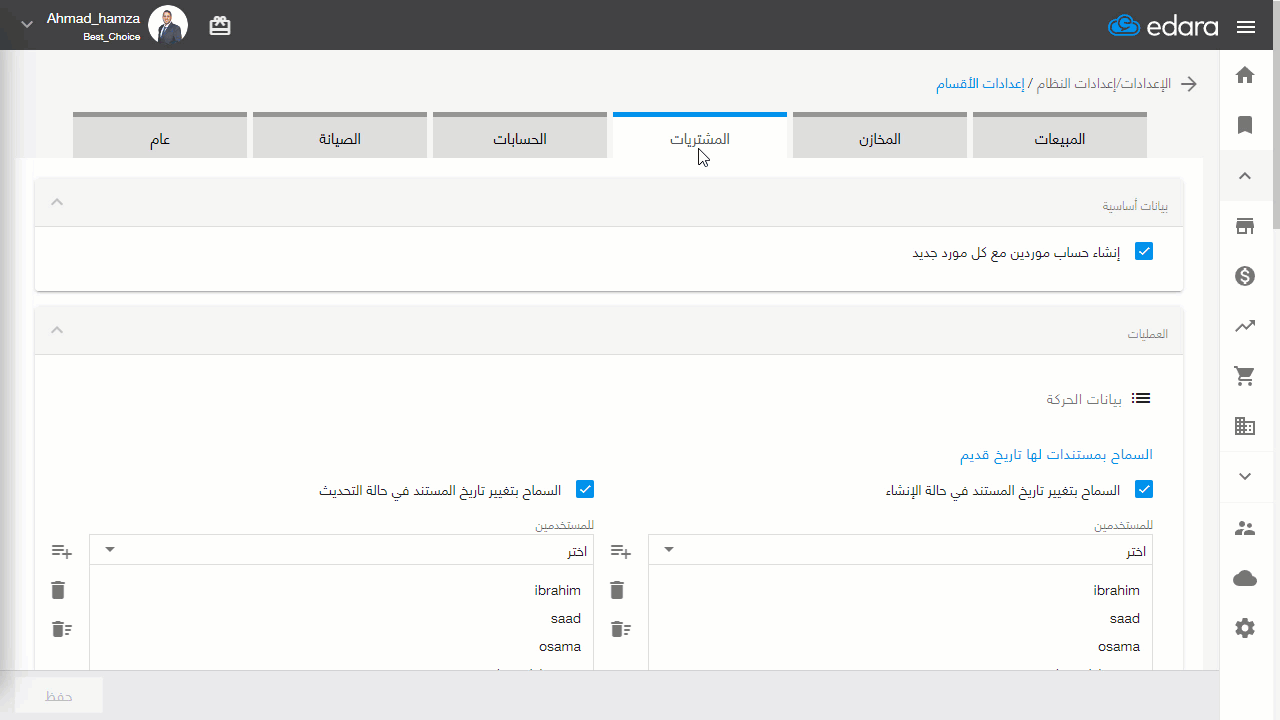Click the edara logo
Screen dimensions: 1280x720
(1163, 26)
